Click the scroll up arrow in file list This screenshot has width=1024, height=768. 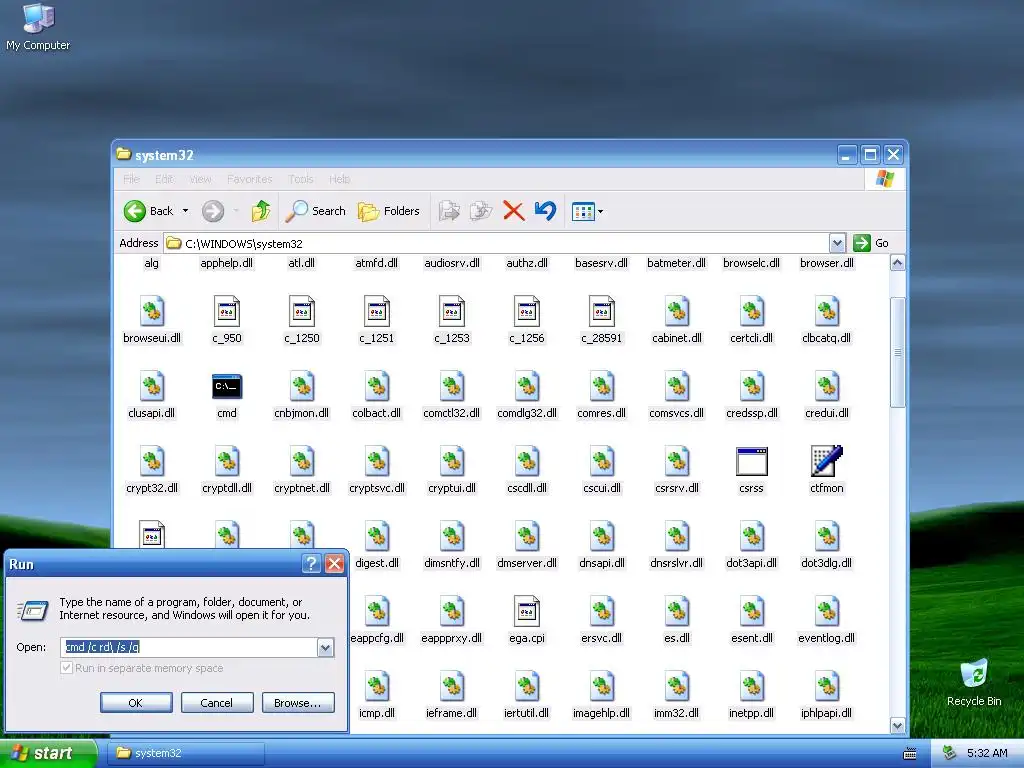point(897,263)
